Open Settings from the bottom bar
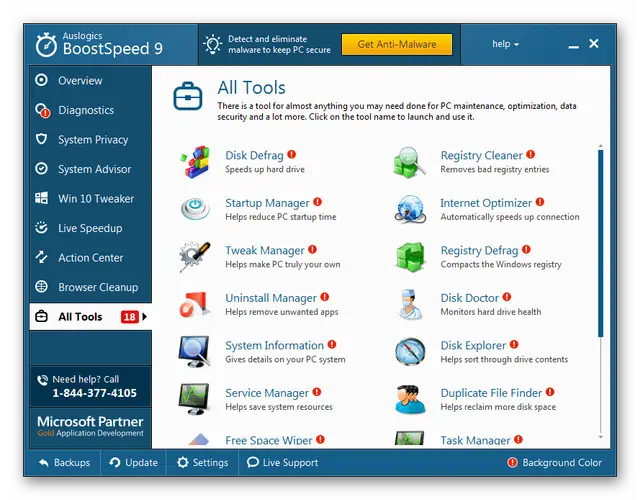Screen dimensions: 640x500 click(202, 462)
